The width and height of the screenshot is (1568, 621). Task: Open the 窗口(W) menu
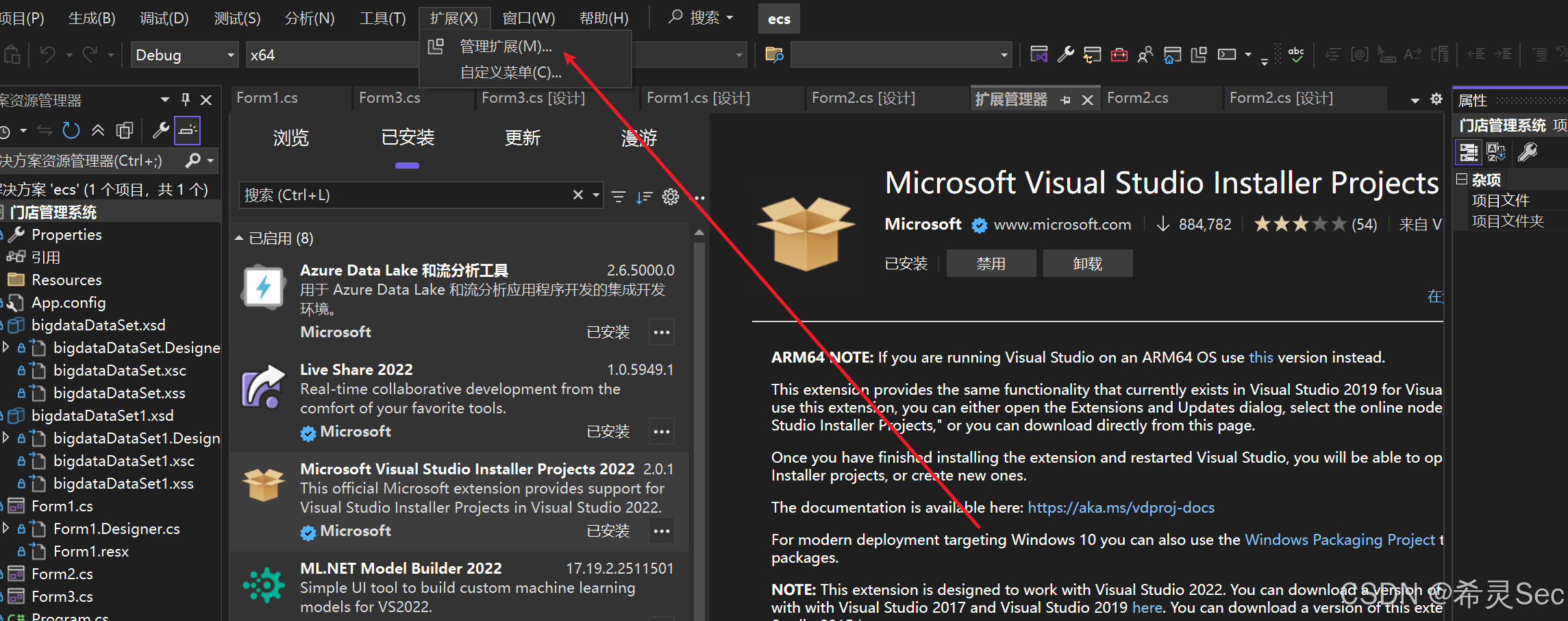pyautogui.click(x=529, y=18)
